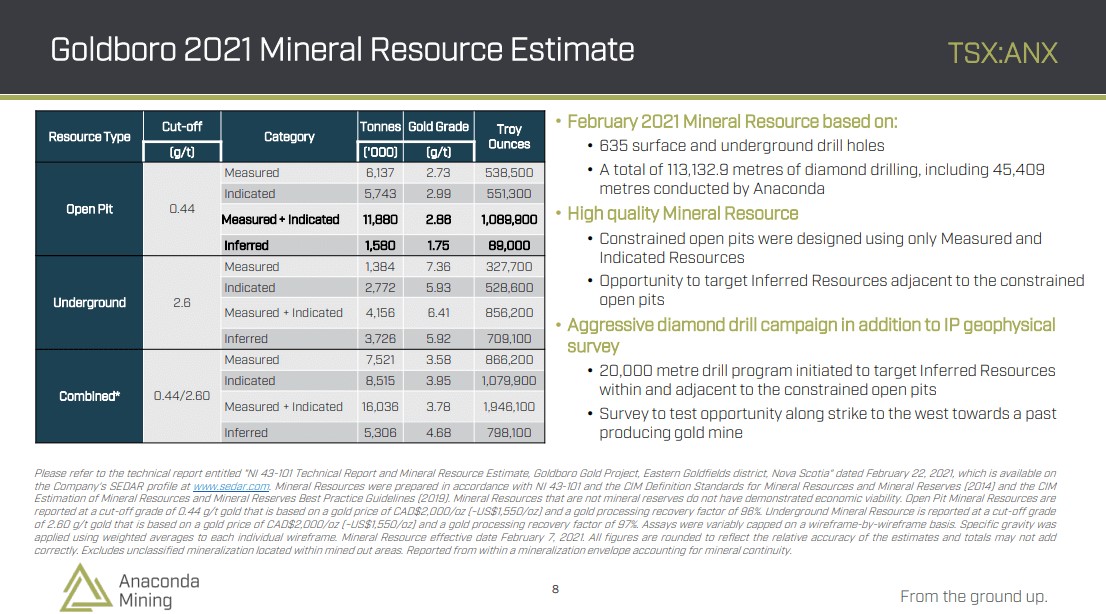Image resolution: width=1106 pixels, height=614 pixels.
Task: Select the 8,515 tonnes value
Action: pos(380,381)
